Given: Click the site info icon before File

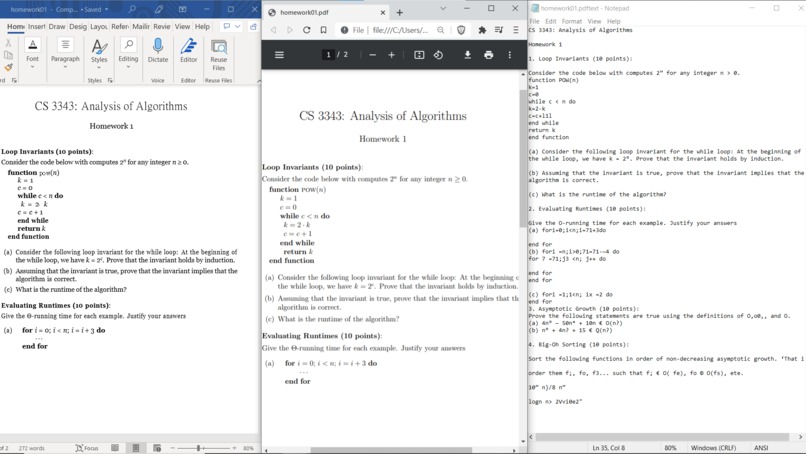Looking at the screenshot, I should coord(344,30).
